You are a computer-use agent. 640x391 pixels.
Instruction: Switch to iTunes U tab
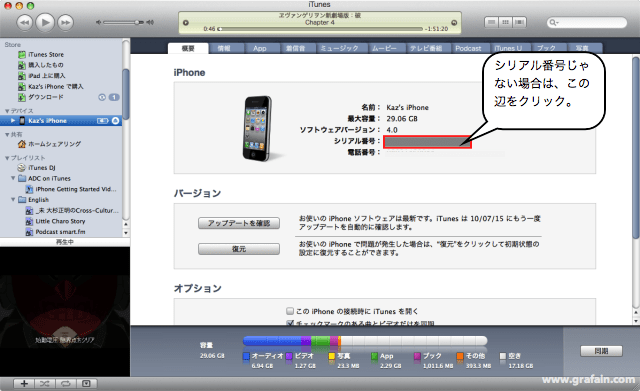(508, 48)
